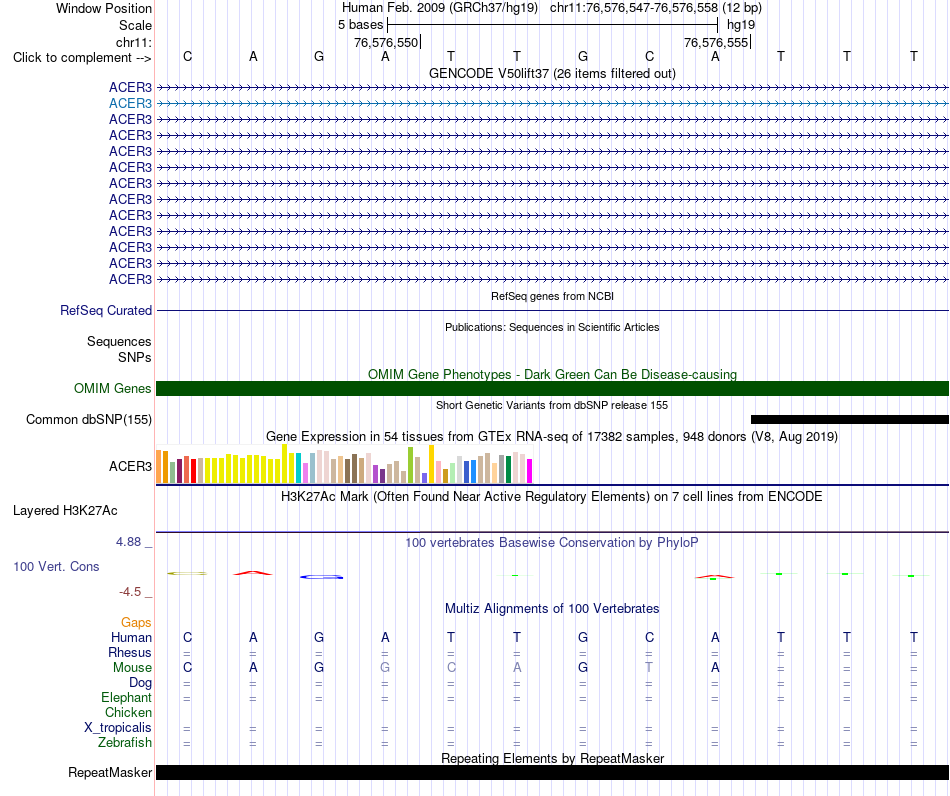This screenshot has height=796, width=950.
Task: Click the 'Rhesus' species row label
Action: coord(130,652)
